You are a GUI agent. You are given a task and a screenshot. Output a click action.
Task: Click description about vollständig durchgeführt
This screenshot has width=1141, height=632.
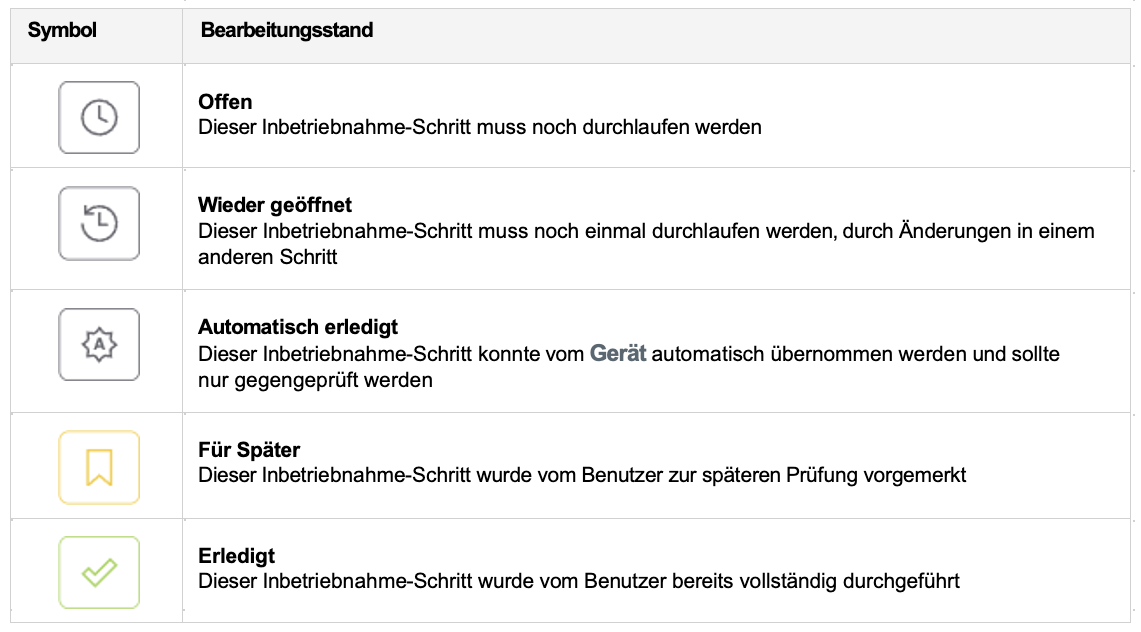[x=579, y=581]
